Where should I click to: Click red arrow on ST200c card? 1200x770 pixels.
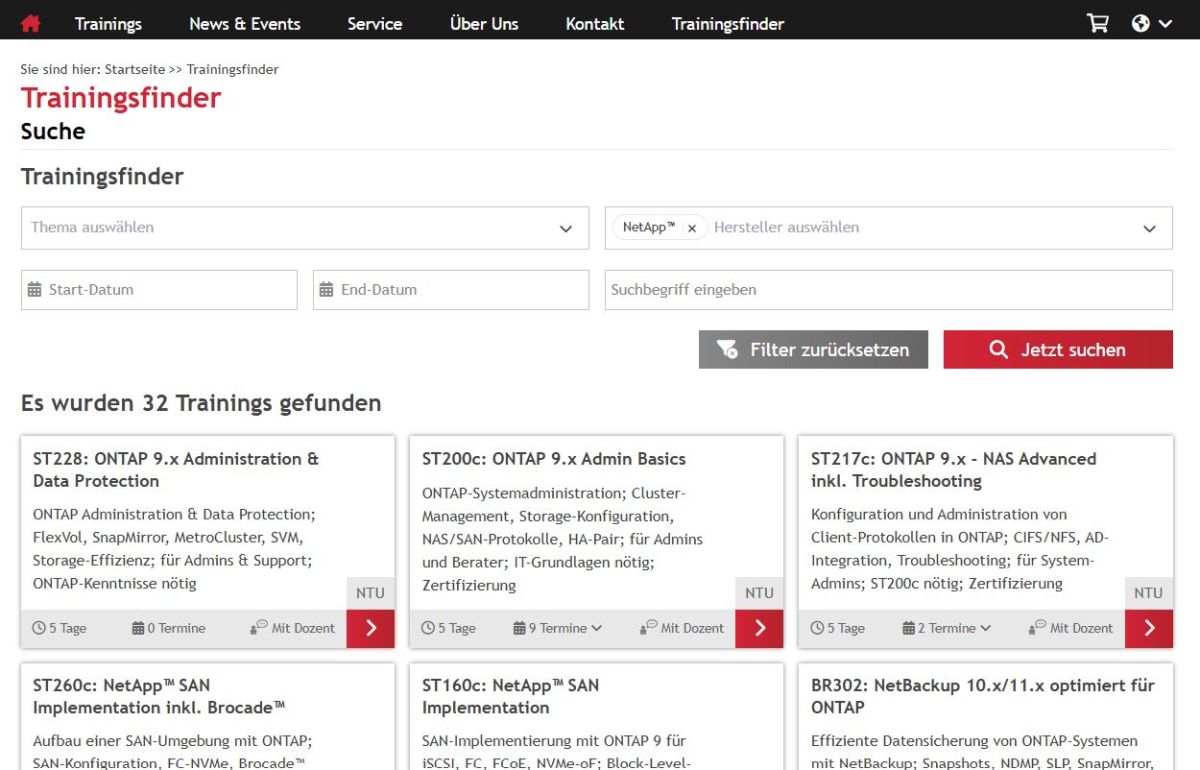point(760,628)
